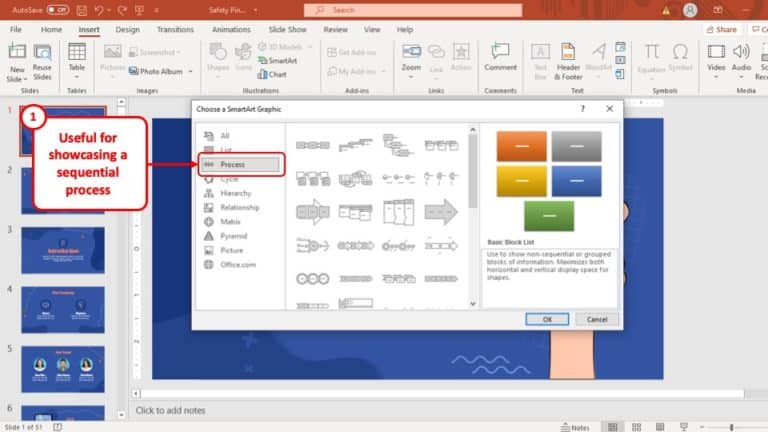Switch to the Home tab
768x432 pixels.
(x=51, y=29)
